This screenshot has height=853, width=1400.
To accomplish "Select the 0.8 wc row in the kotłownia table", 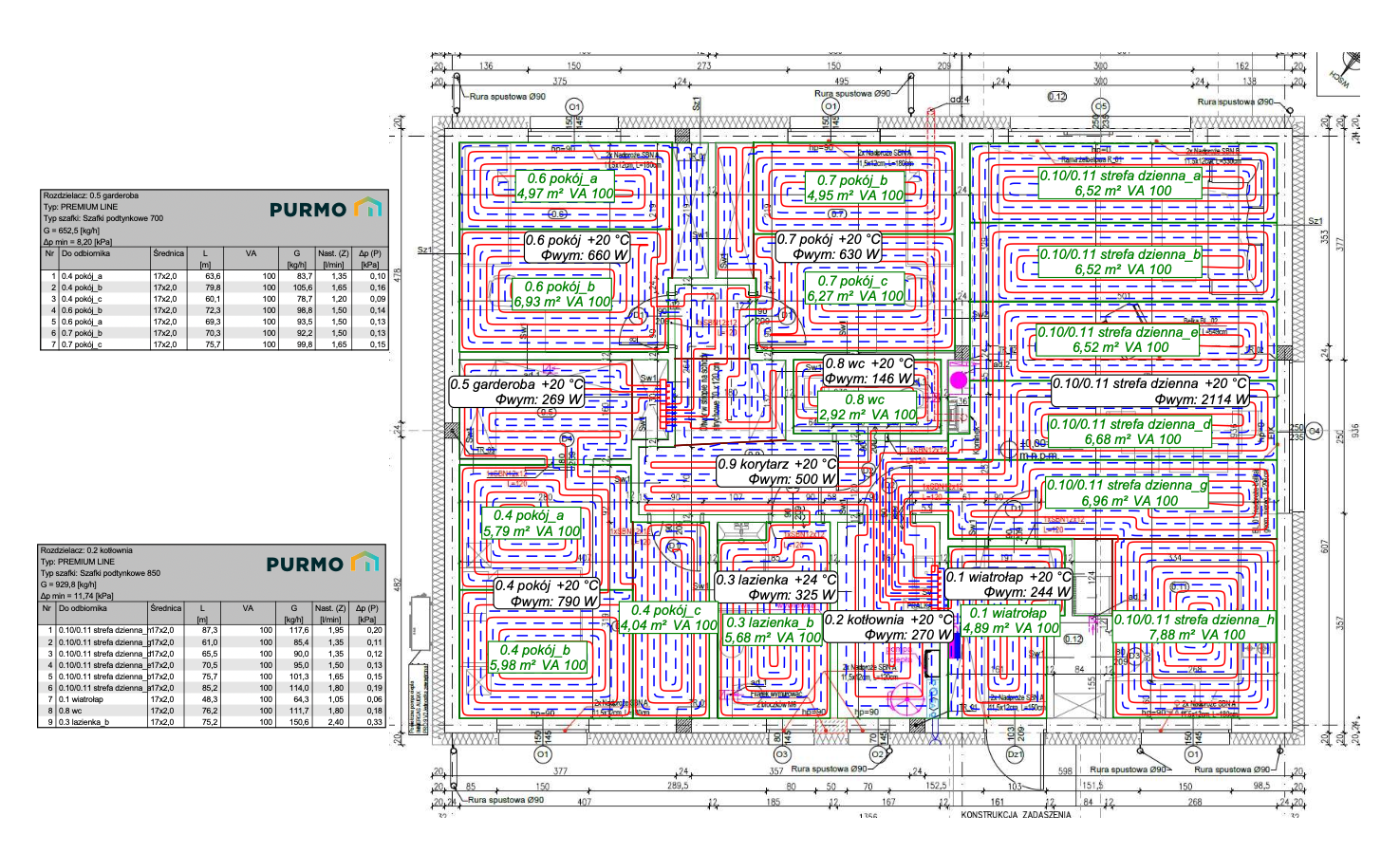I will [212, 711].
